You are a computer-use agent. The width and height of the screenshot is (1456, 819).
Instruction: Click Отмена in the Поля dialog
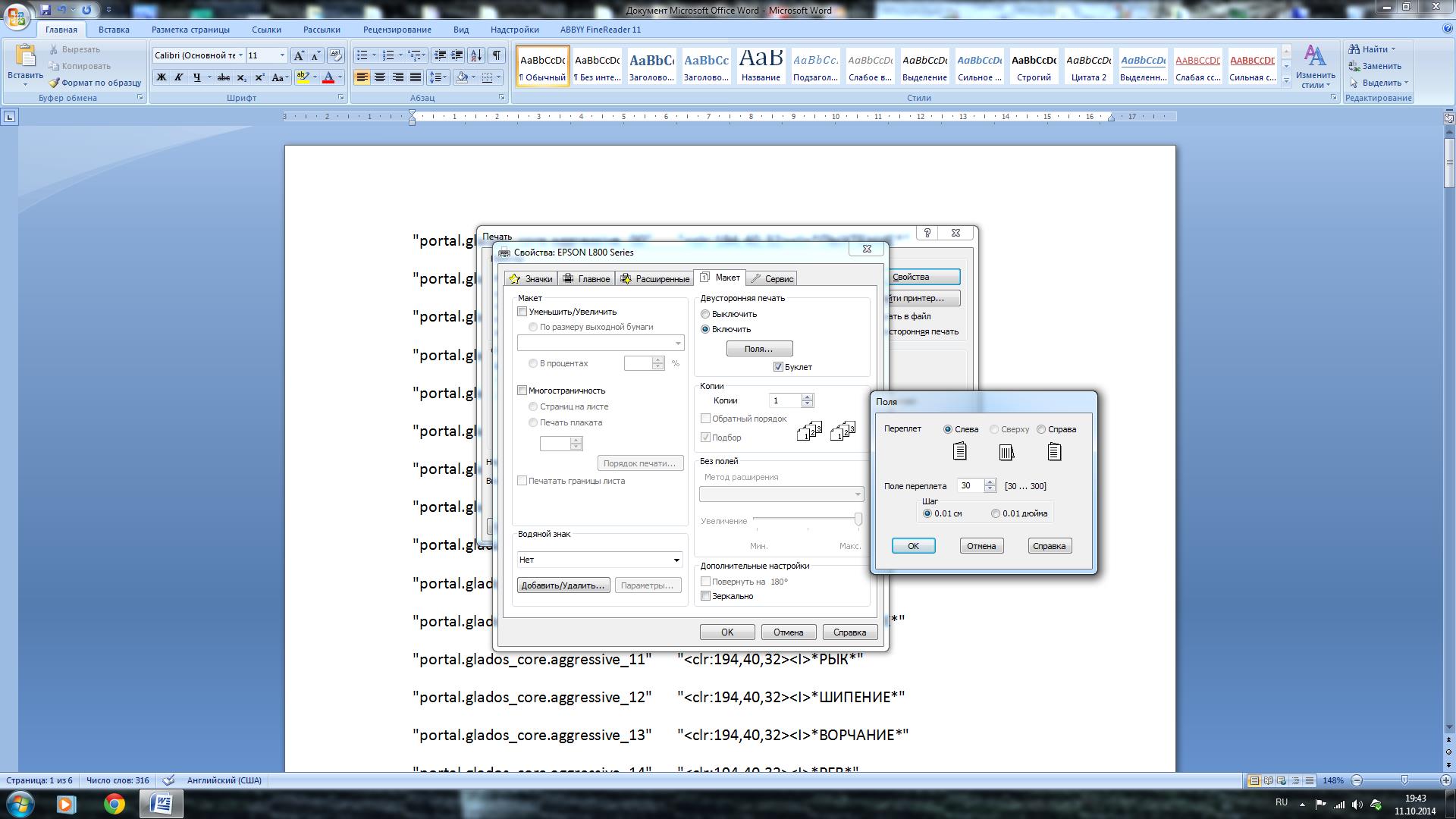(981, 546)
